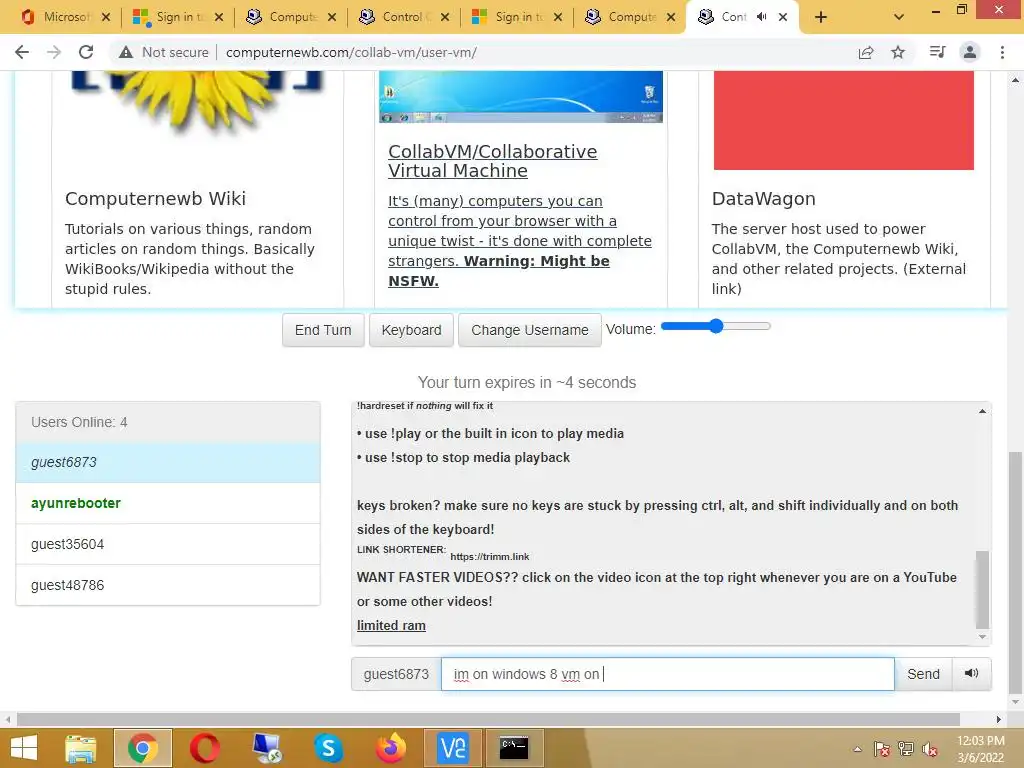Open the media control icon in toolbar
Screen dimensions: 1024x768
(x=937, y=52)
